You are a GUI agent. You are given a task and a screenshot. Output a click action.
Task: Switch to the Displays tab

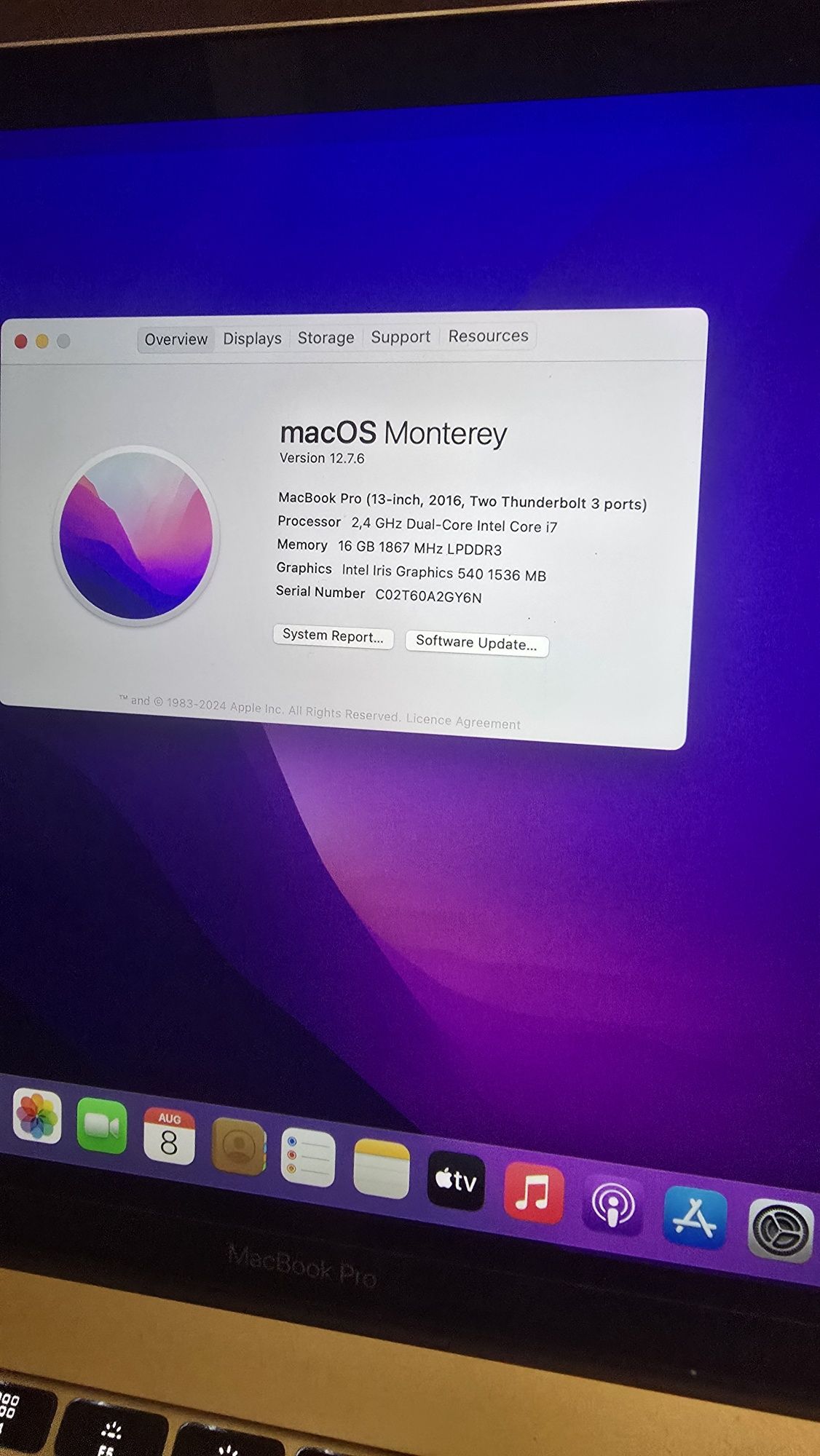click(252, 339)
